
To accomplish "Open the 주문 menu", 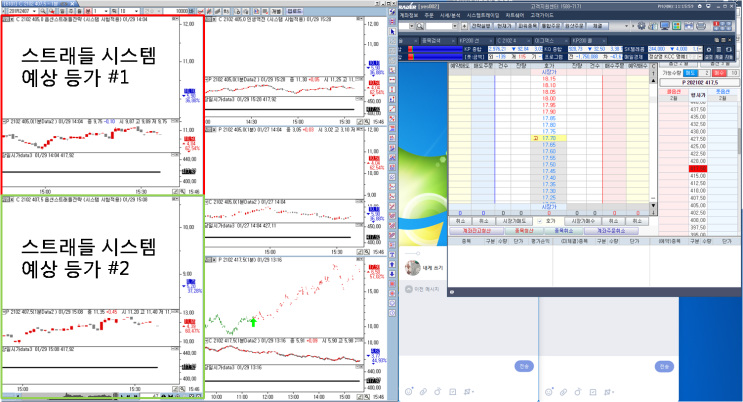I will point(429,15).
